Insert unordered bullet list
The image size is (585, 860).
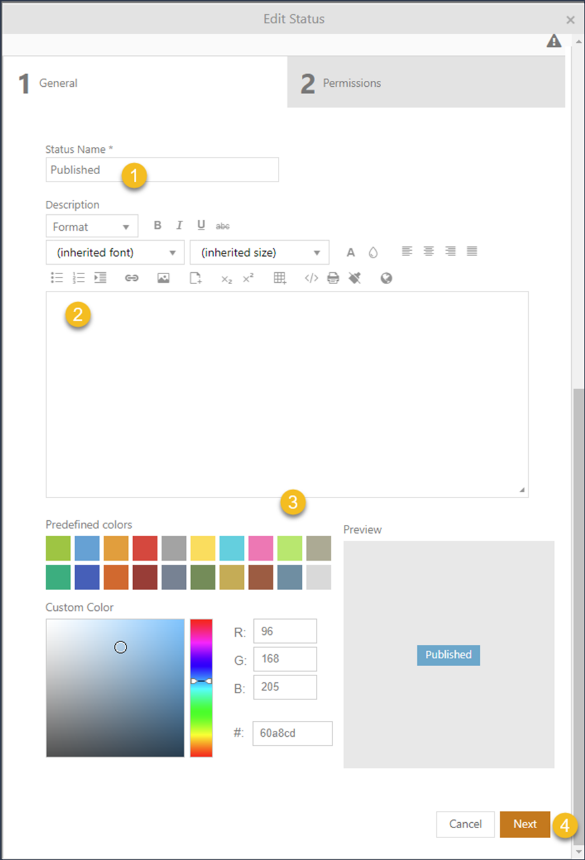[x=57, y=278]
